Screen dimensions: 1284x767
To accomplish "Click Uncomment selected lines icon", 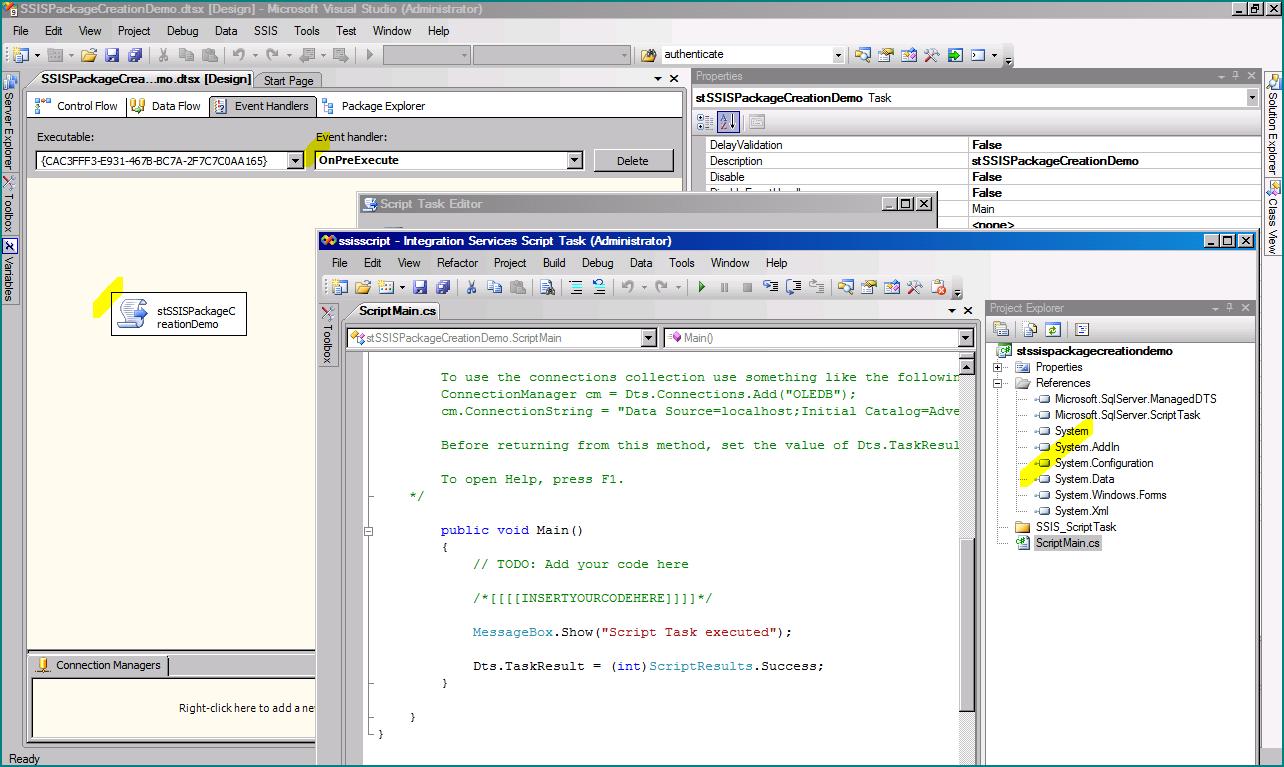I will pos(600,287).
